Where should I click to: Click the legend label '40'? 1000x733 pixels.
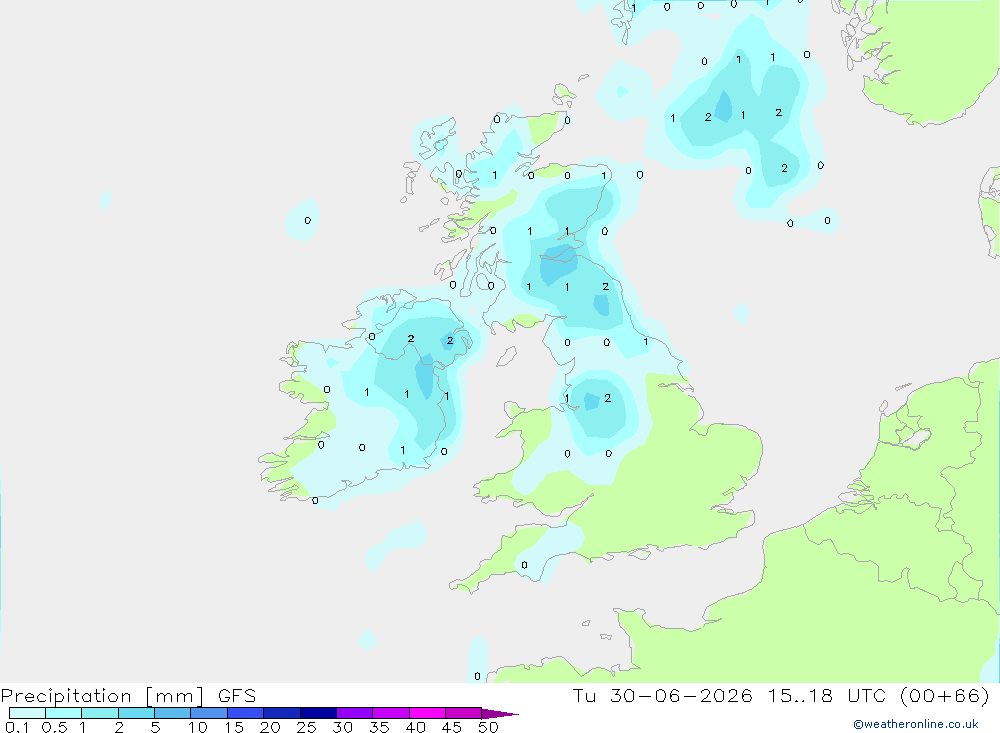(x=415, y=727)
